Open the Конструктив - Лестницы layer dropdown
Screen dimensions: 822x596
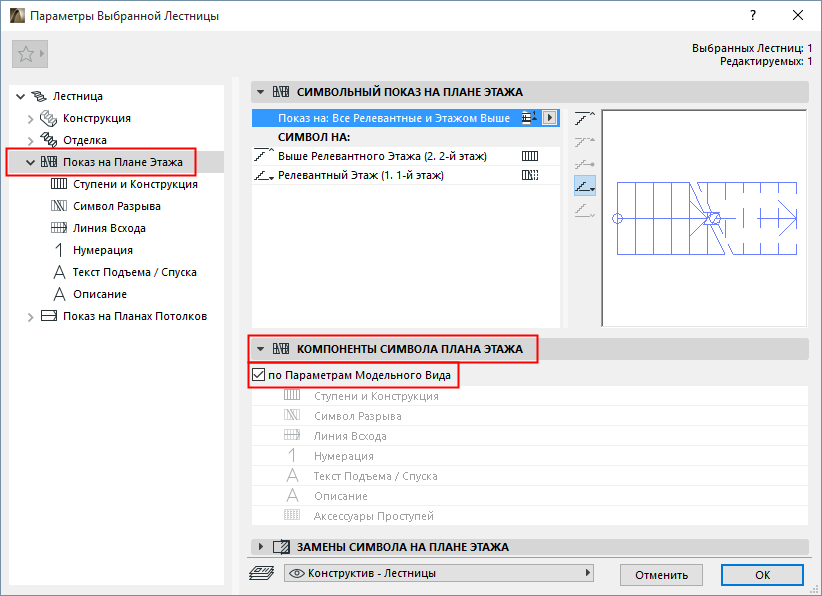(439, 573)
